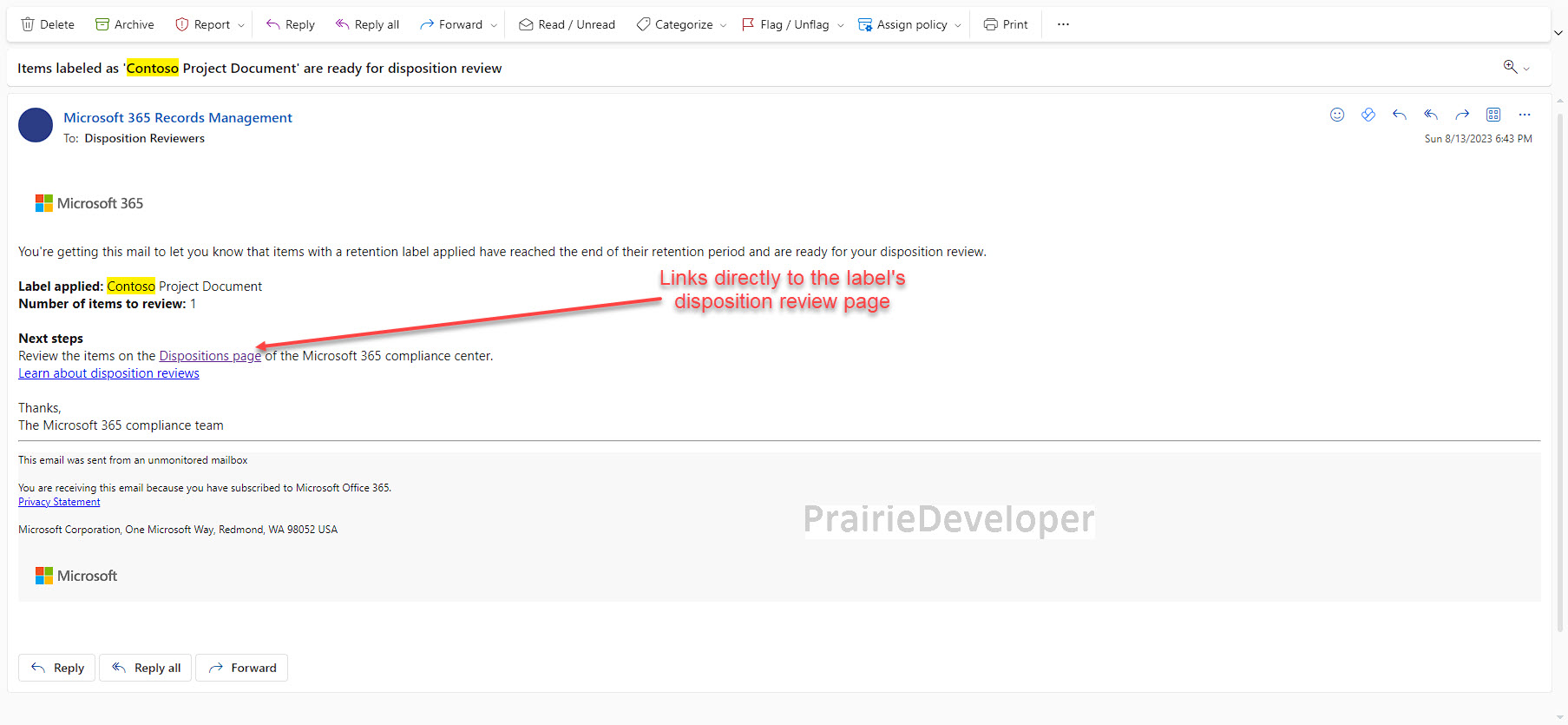Click the email subject line text
The width and height of the screenshot is (1568, 725).
coord(259,68)
